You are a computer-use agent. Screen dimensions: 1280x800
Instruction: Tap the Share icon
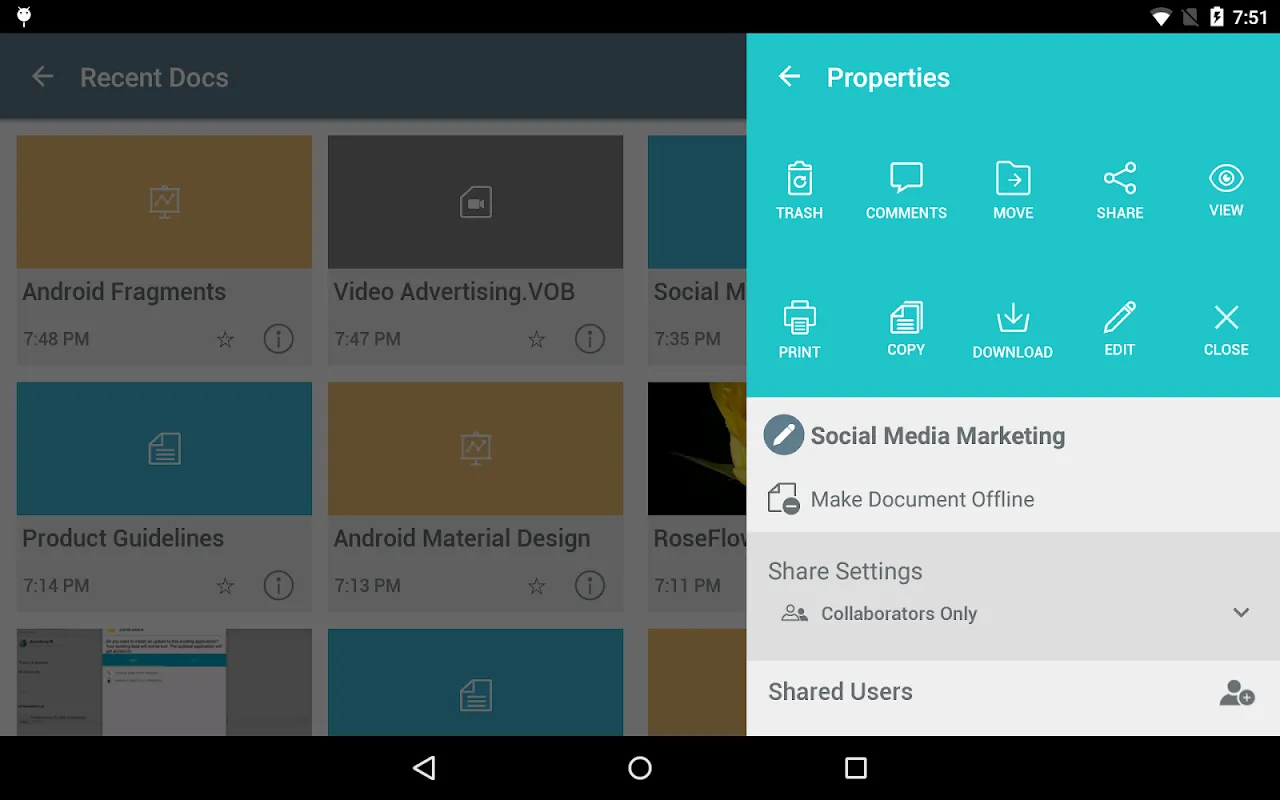coord(1119,180)
